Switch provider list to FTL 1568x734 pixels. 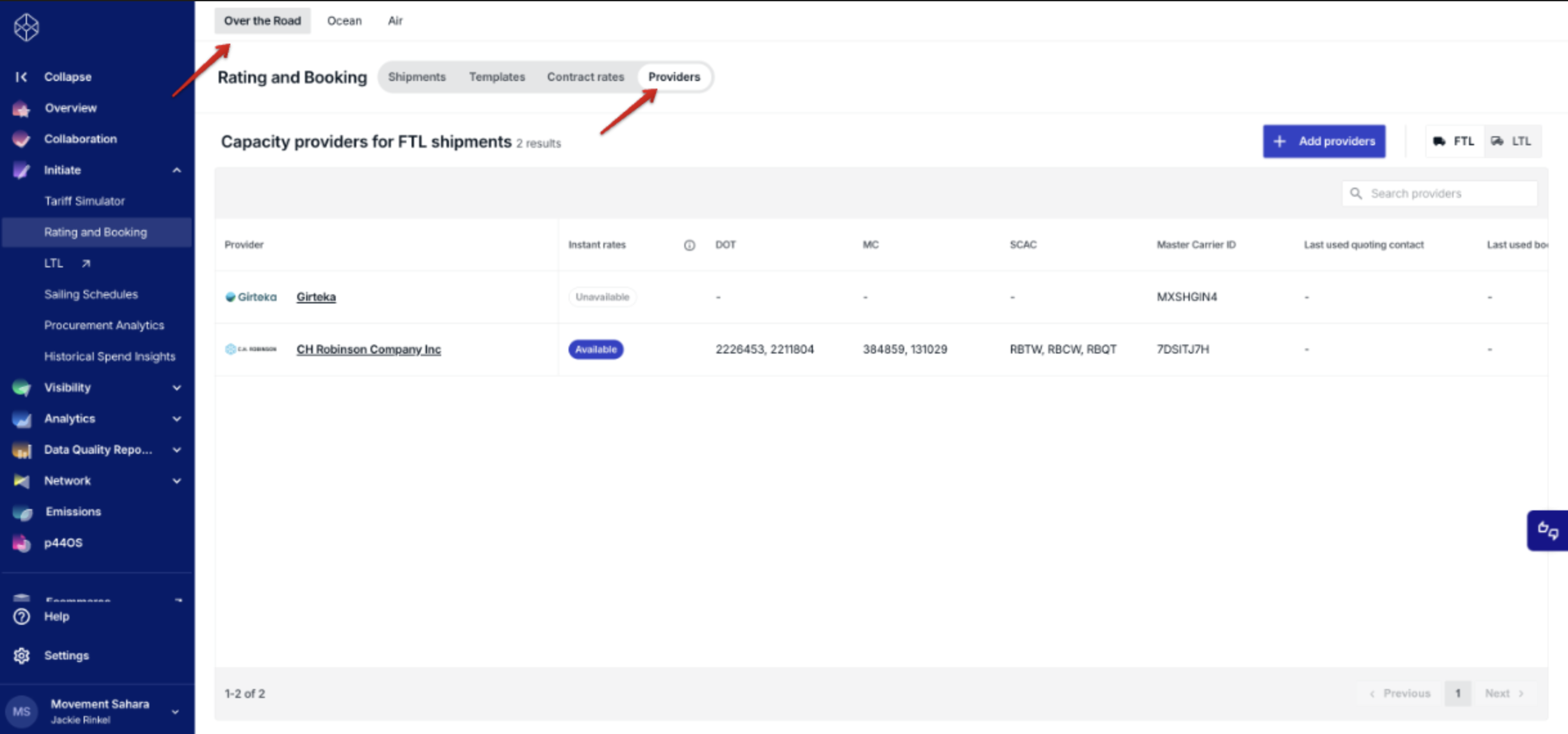[x=1455, y=141]
